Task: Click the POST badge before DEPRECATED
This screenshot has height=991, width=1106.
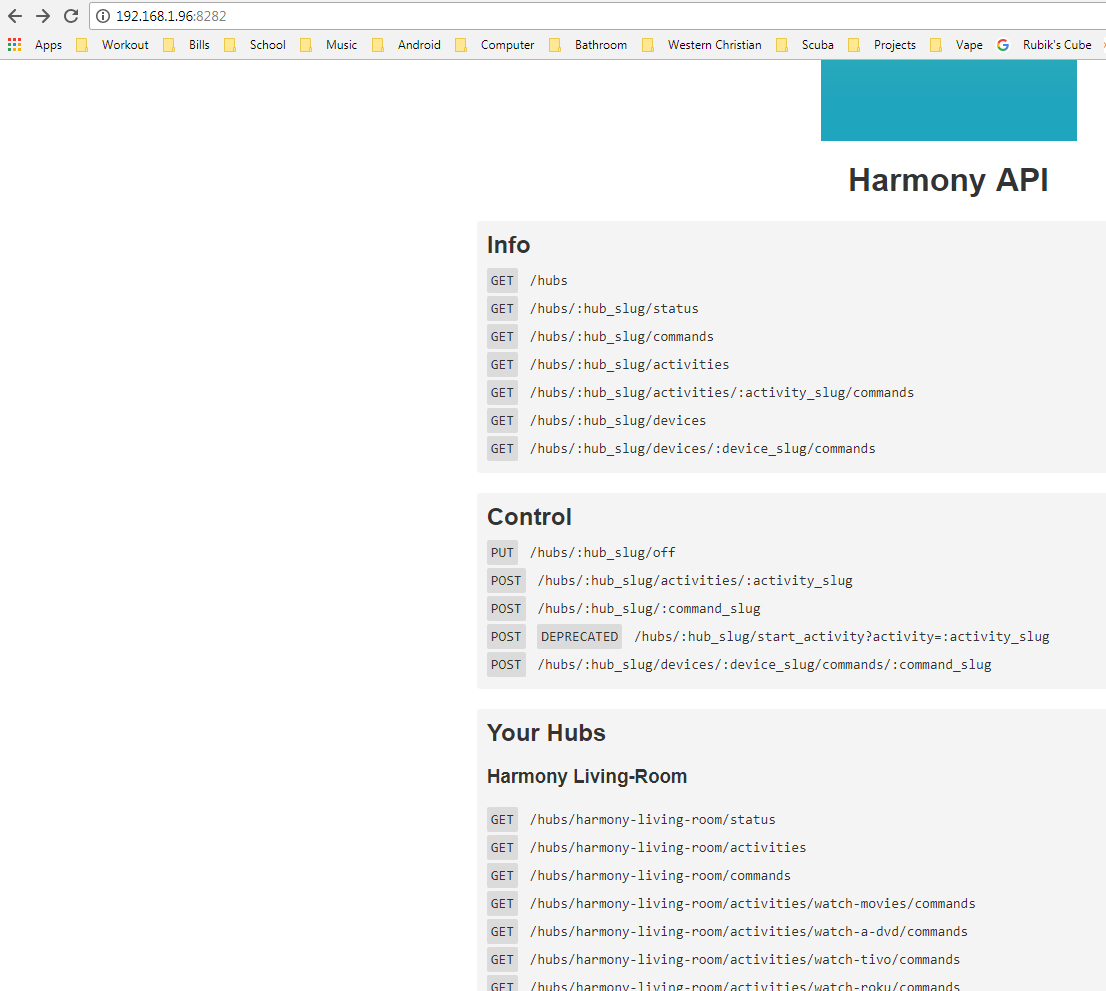Action: [x=506, y=637]
